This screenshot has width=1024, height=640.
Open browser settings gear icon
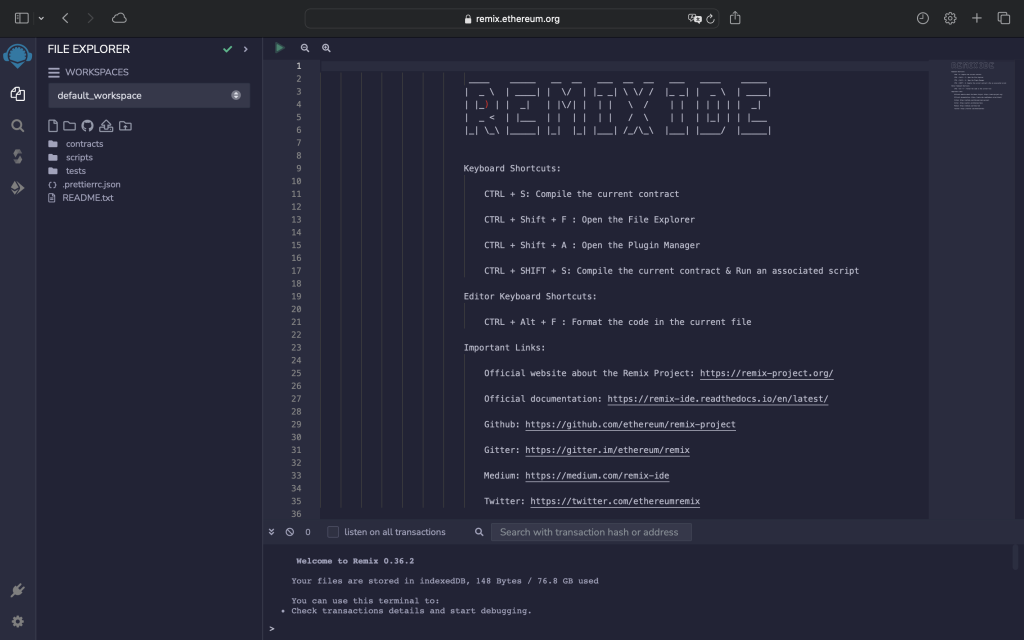pos(950,18)
